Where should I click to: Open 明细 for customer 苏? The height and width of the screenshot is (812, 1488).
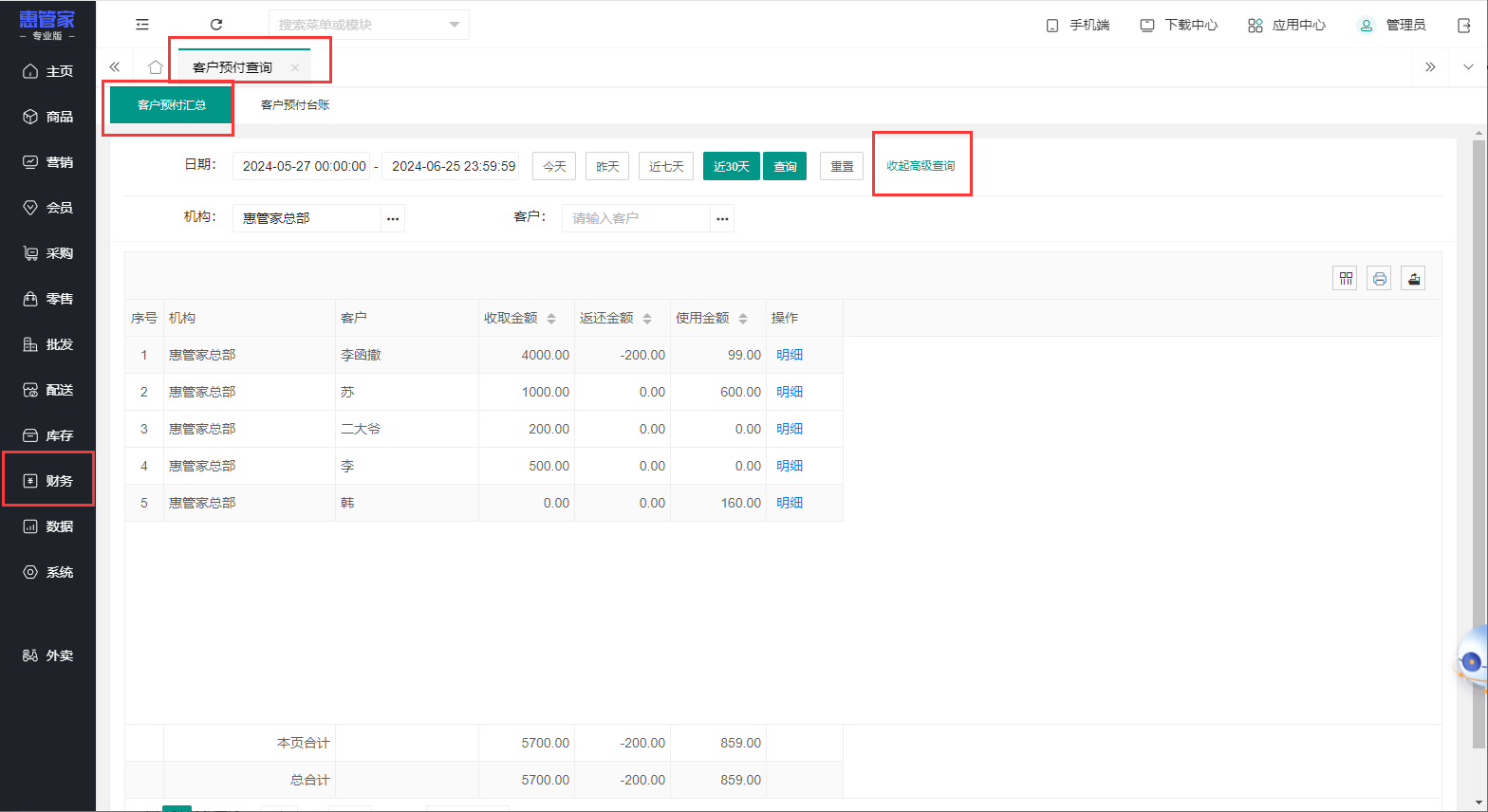pos(790,392)
